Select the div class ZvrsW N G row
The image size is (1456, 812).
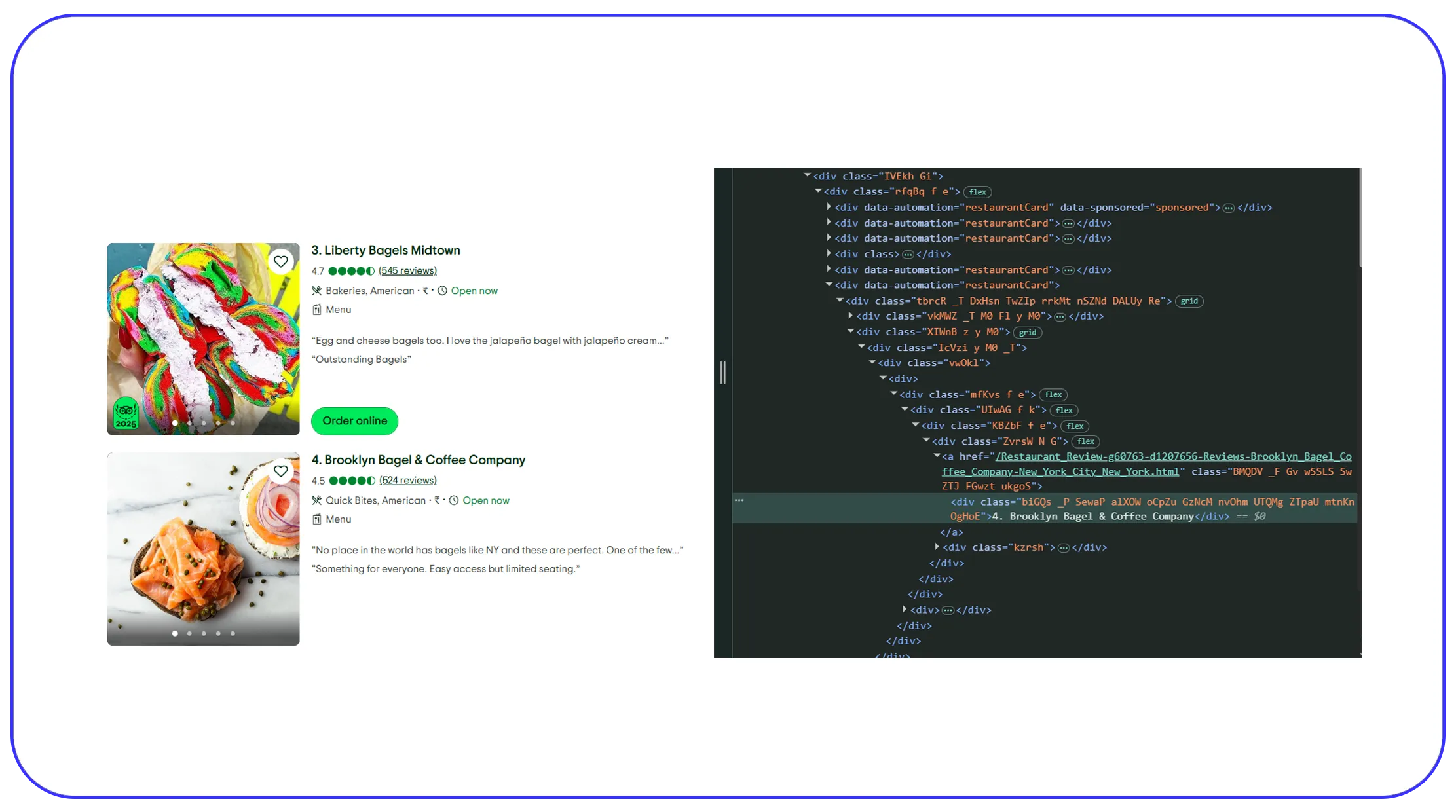point(1000,441)
